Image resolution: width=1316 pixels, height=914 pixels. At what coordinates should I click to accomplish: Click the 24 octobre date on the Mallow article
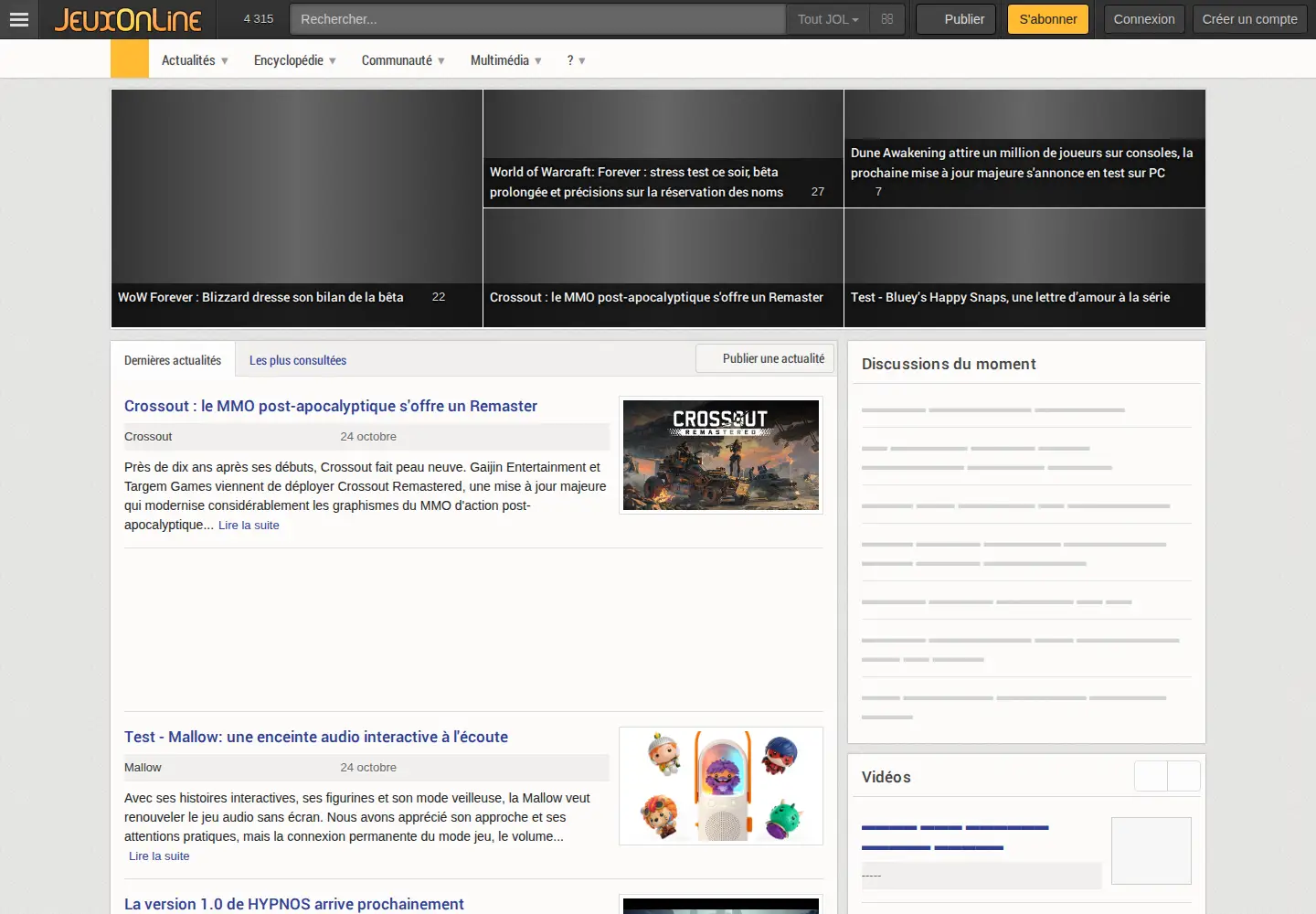tap(368, 768)
